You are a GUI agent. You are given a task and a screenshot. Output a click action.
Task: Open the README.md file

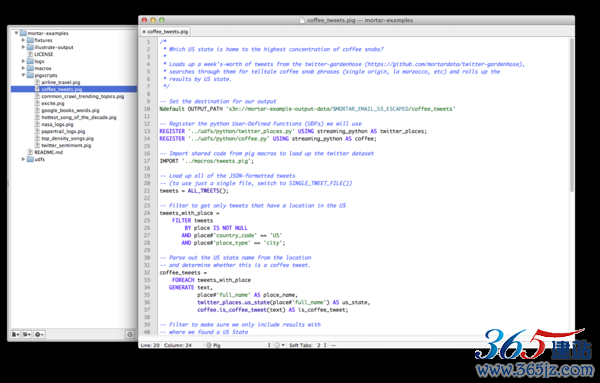click(x=49, y=152)
